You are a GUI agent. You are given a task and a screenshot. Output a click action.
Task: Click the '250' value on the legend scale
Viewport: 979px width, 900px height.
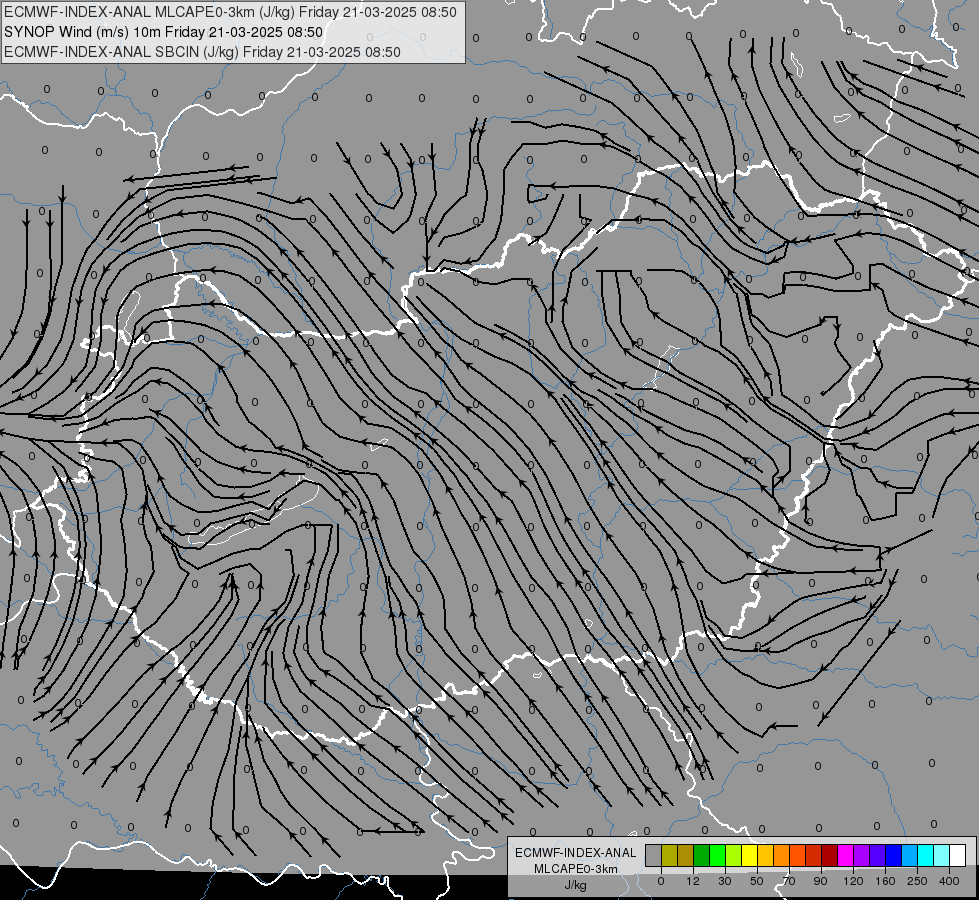(x=917, y=881)
